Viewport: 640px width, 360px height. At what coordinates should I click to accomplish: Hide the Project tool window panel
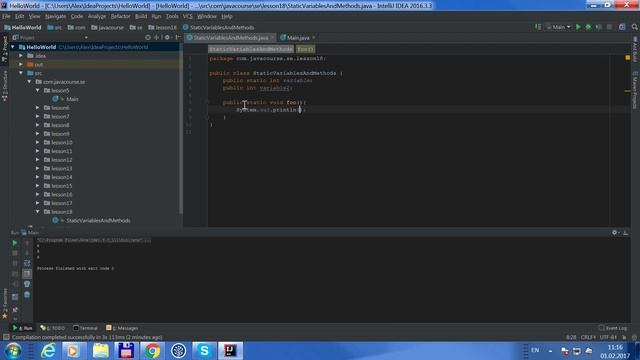178,37
